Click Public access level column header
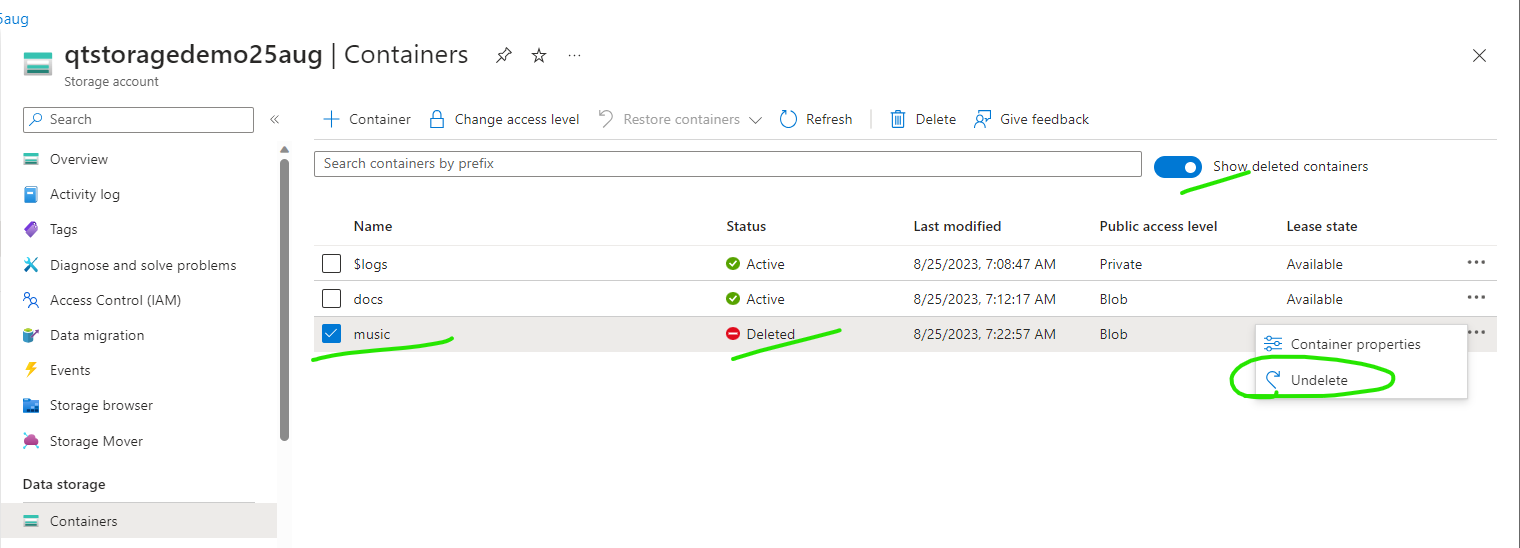1520x548 pixels. click(x=1158, y=226)
